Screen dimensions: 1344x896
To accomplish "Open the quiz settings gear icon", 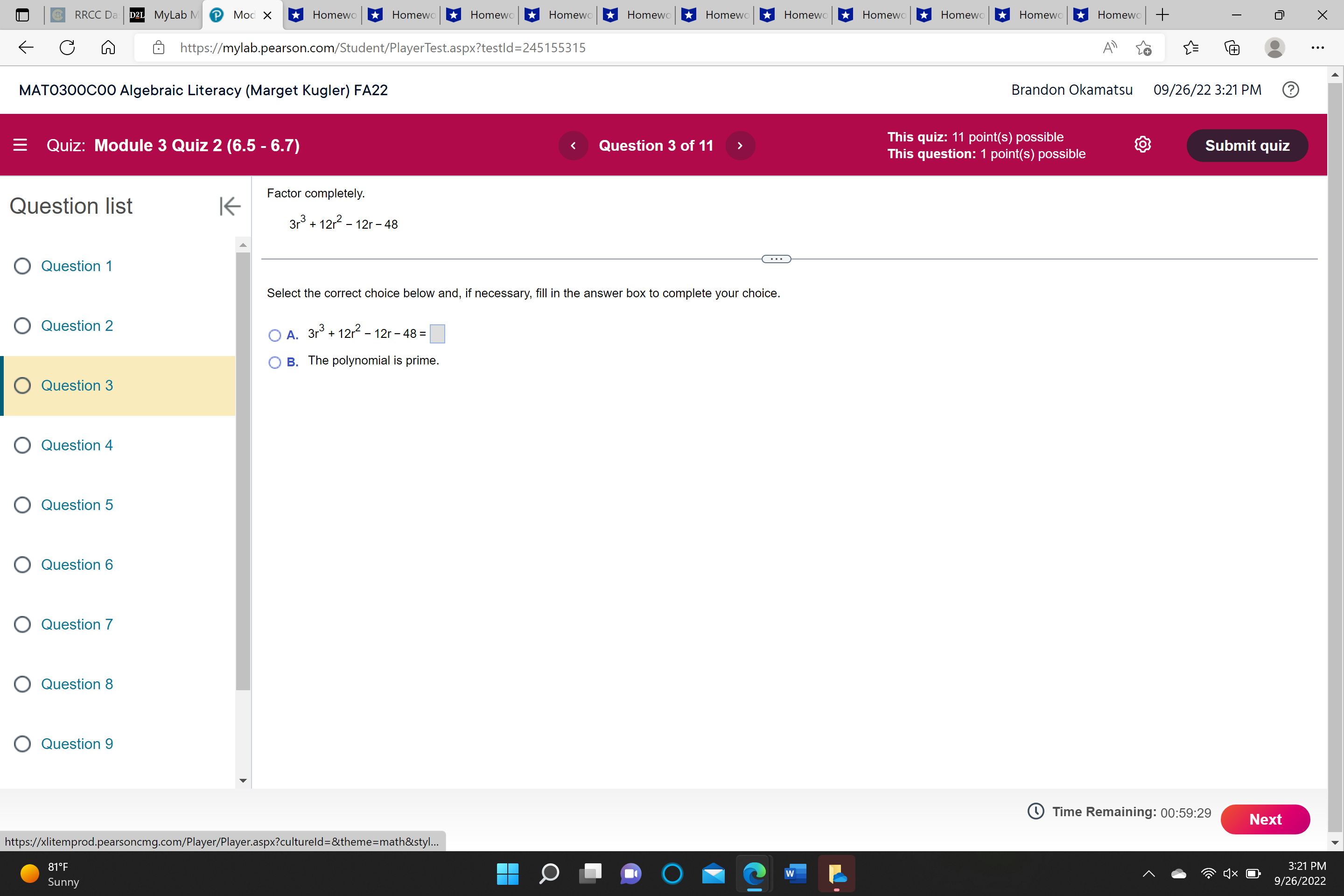I will click(1142, 145).
